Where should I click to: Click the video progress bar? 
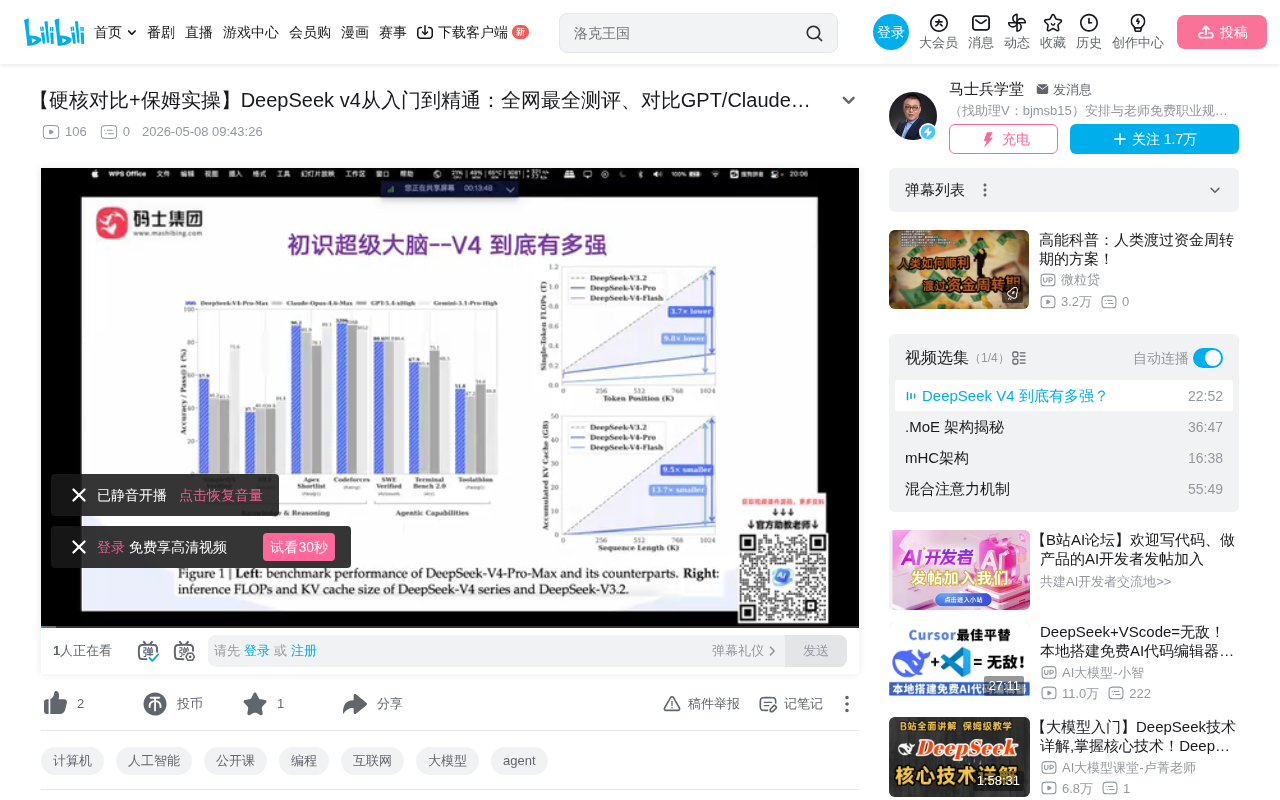click(x=450, y=626)
